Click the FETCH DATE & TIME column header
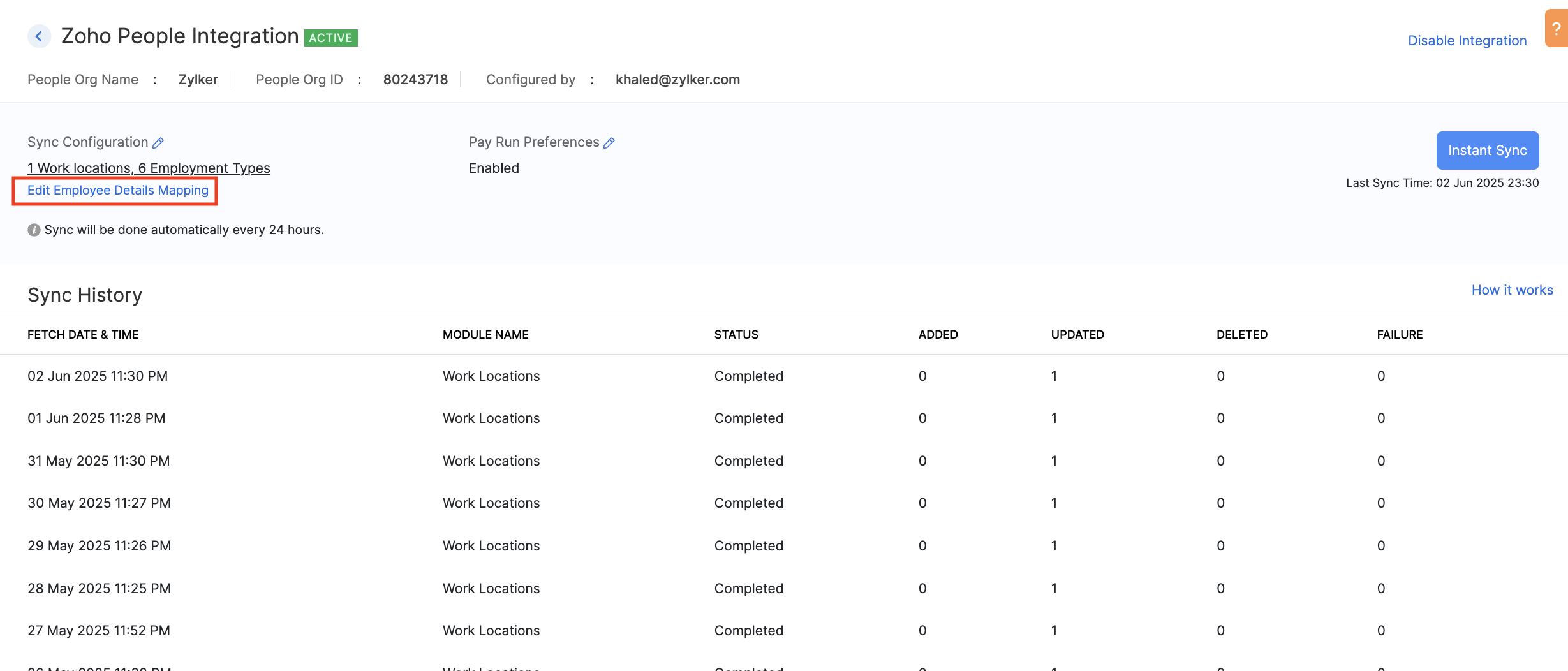The height and width of the screenshot is (671, 1568). 83,335
